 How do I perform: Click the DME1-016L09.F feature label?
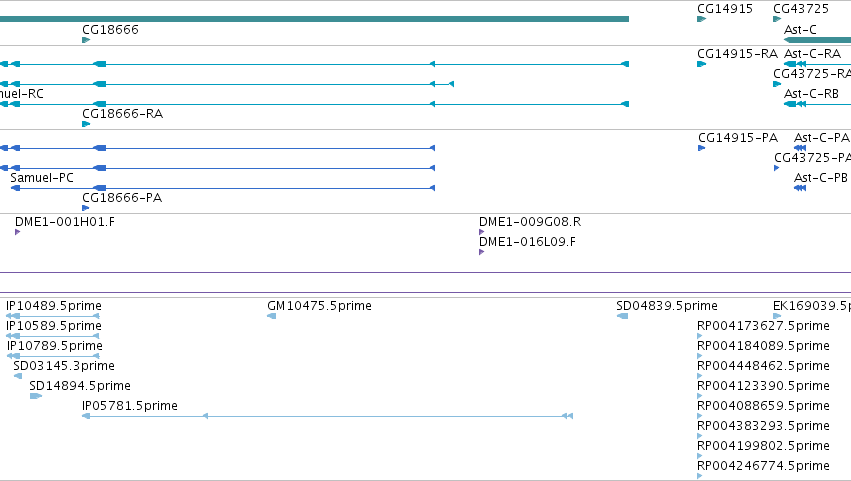tap(527, 242)
